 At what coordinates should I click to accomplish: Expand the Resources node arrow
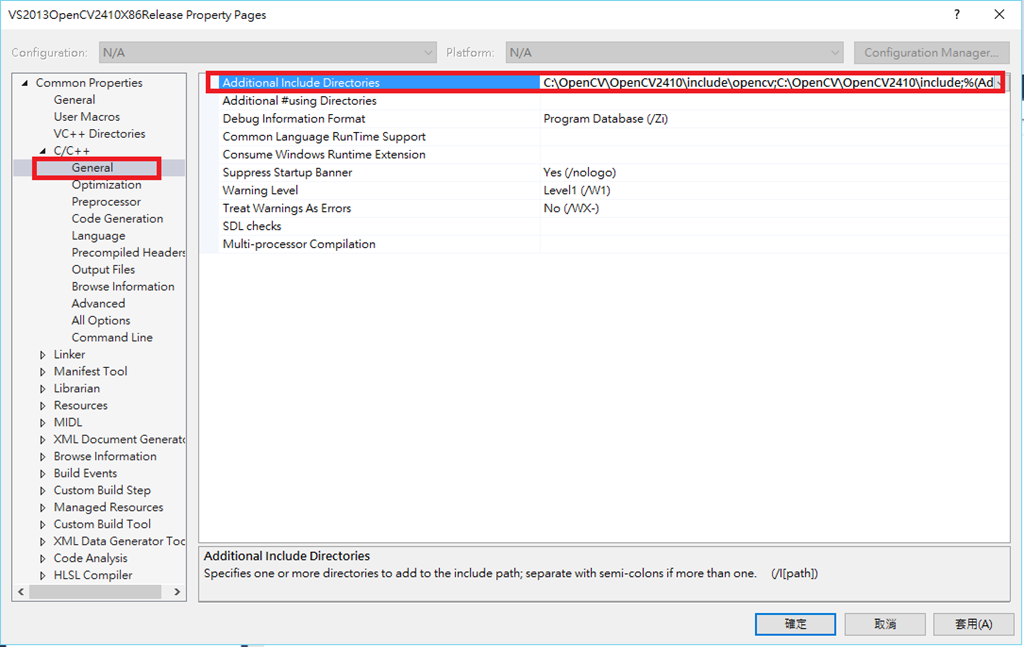point(43,405)
